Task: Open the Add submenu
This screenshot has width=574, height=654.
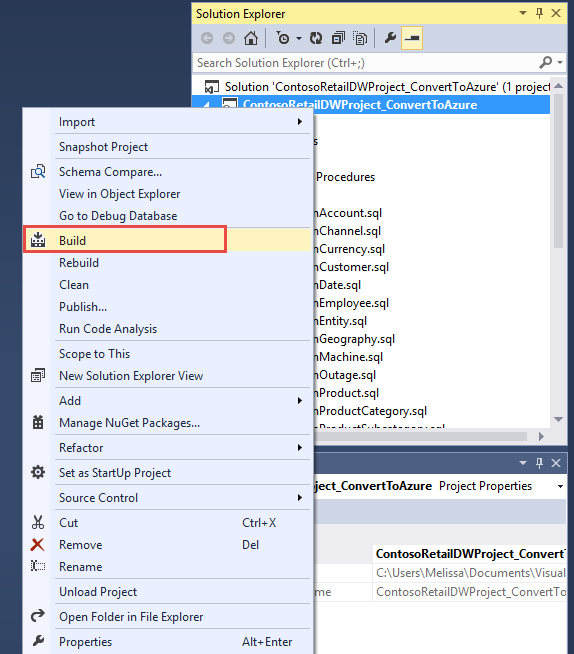Action: pyautogui.click(x=181, y=401)
